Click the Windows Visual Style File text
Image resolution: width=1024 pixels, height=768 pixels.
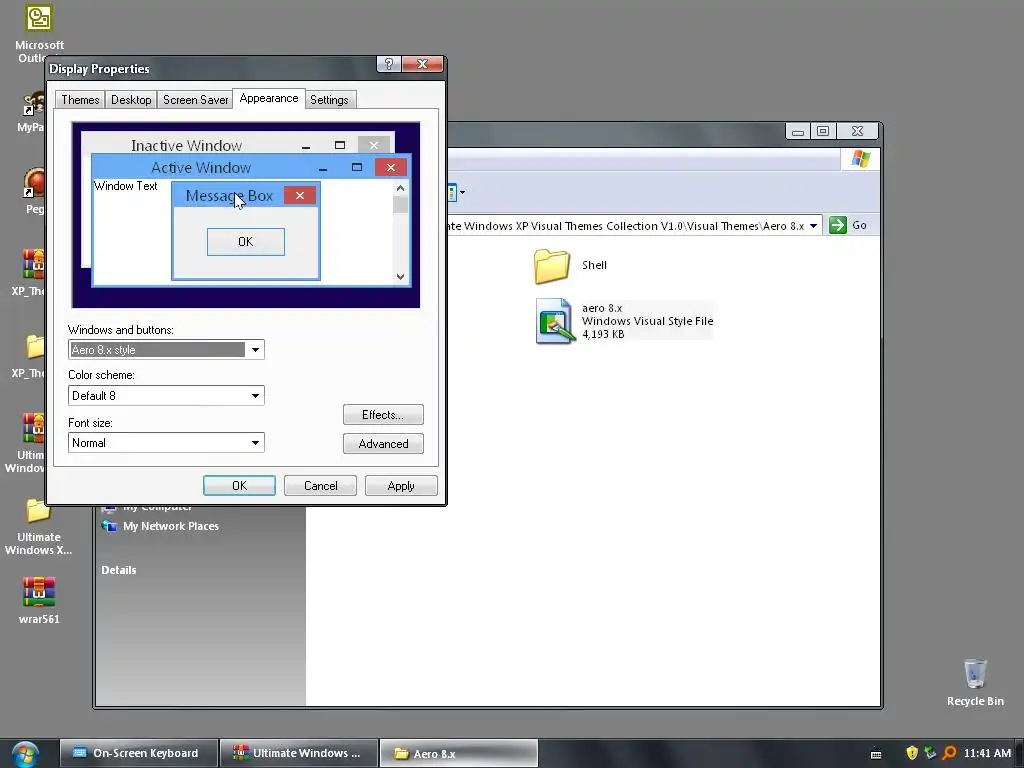tap(647, 321)
